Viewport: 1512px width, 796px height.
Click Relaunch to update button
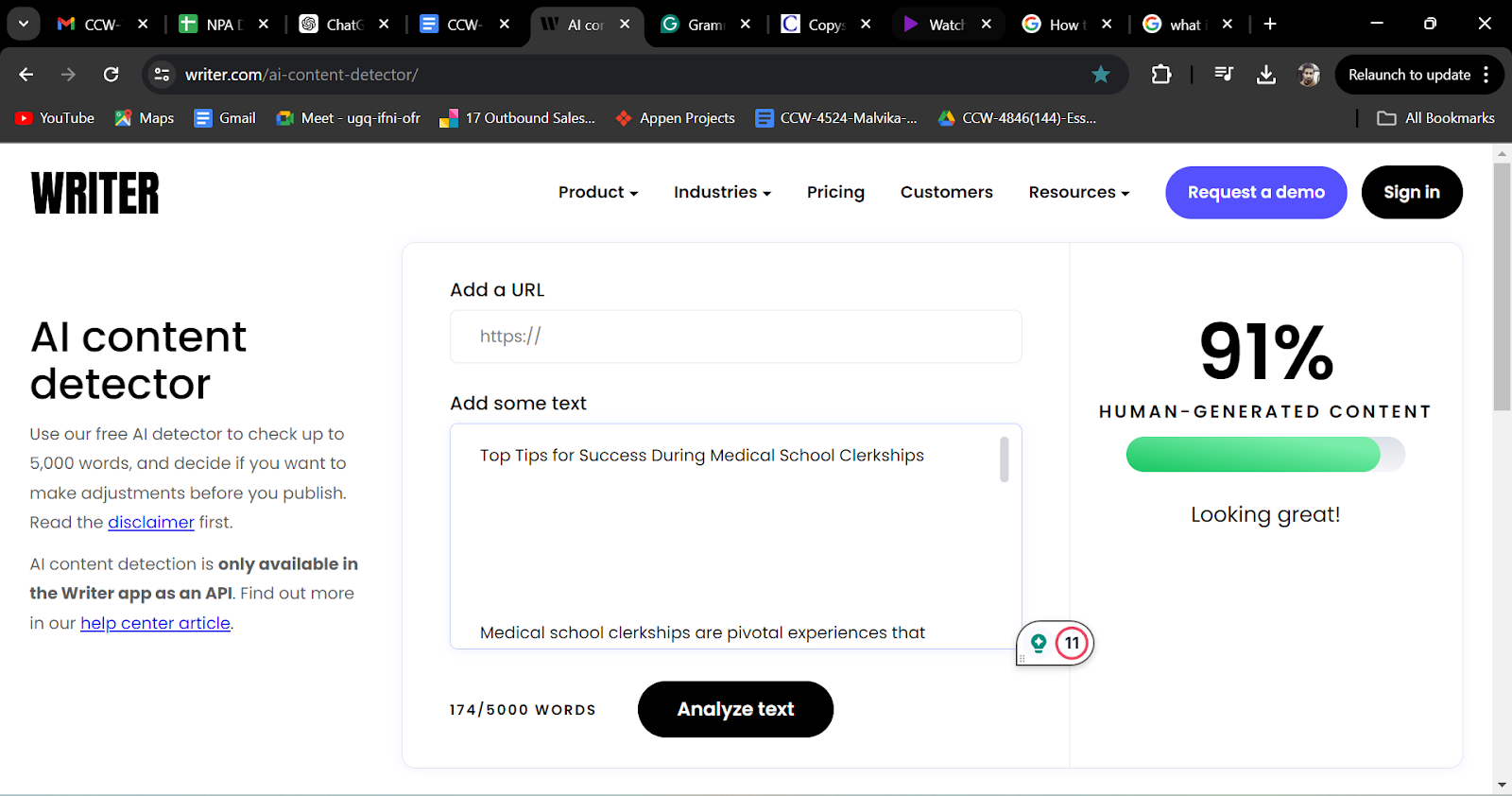1409,75
